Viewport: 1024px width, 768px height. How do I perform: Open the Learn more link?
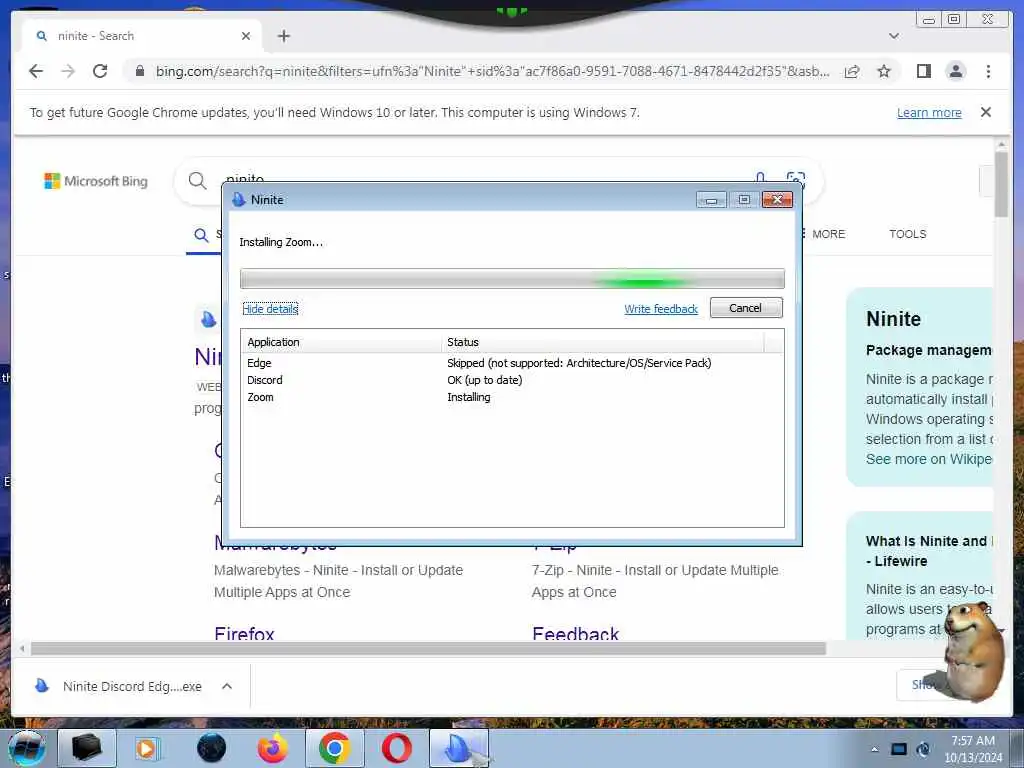929,113
